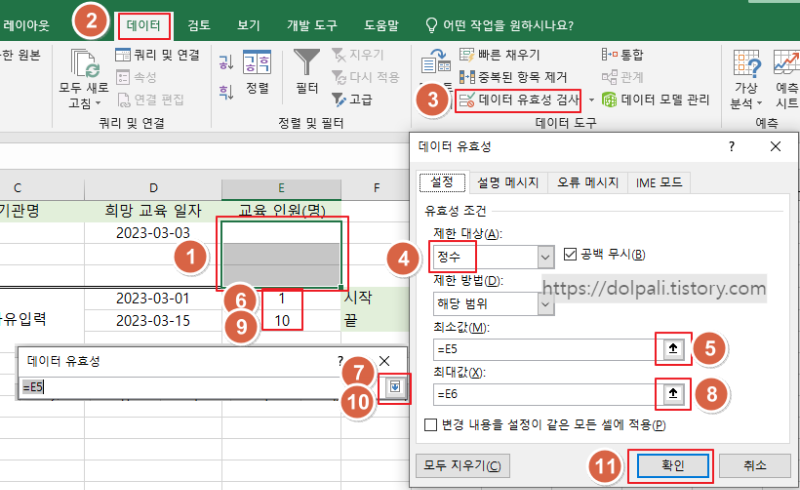Click the 모두 지우기 button
800x490 pixels.
pos(462,466)
